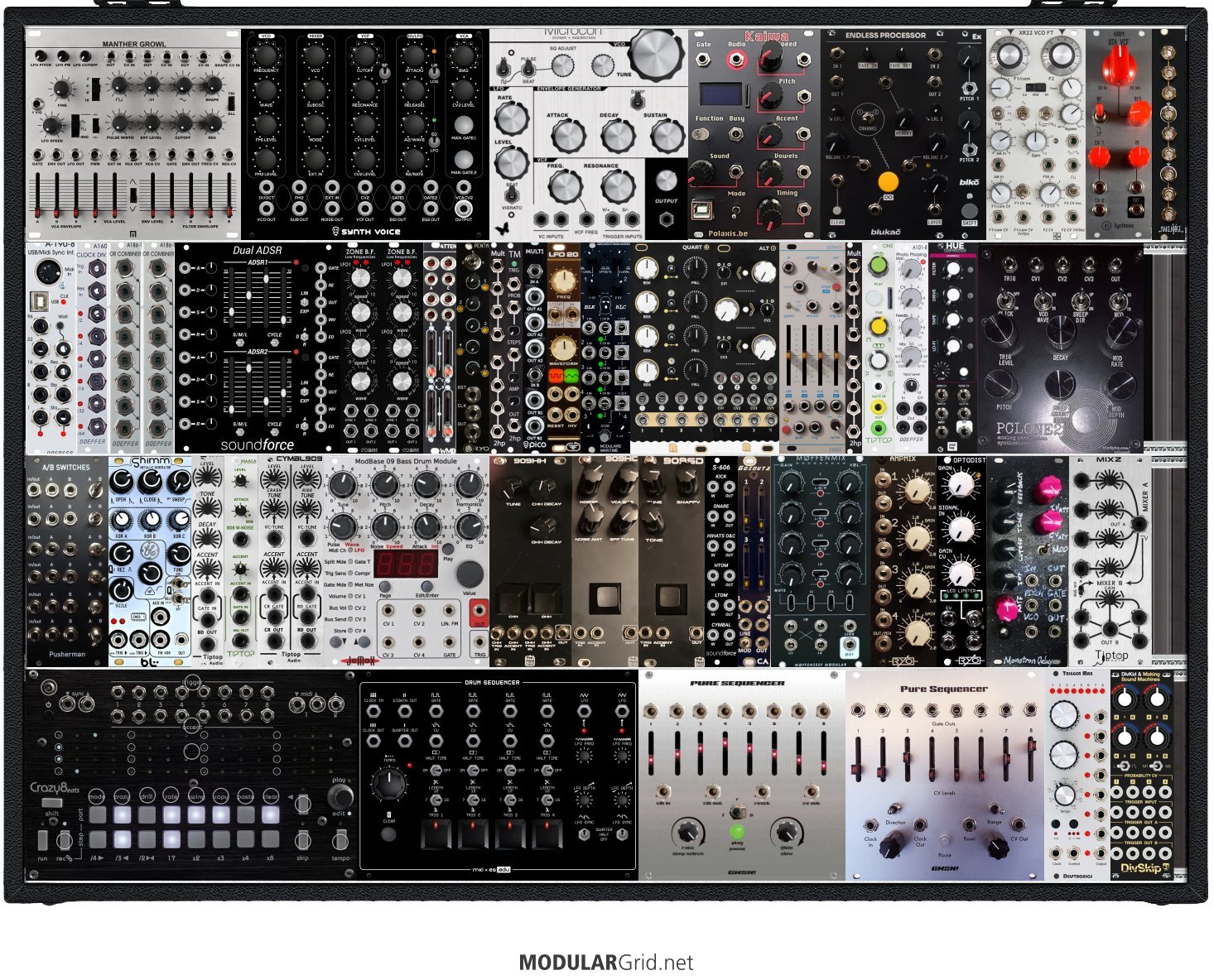Click Gate Outs jack 1 on Pure Sequencer
This screenshot has width=1214, height=980.
point(858,709)
